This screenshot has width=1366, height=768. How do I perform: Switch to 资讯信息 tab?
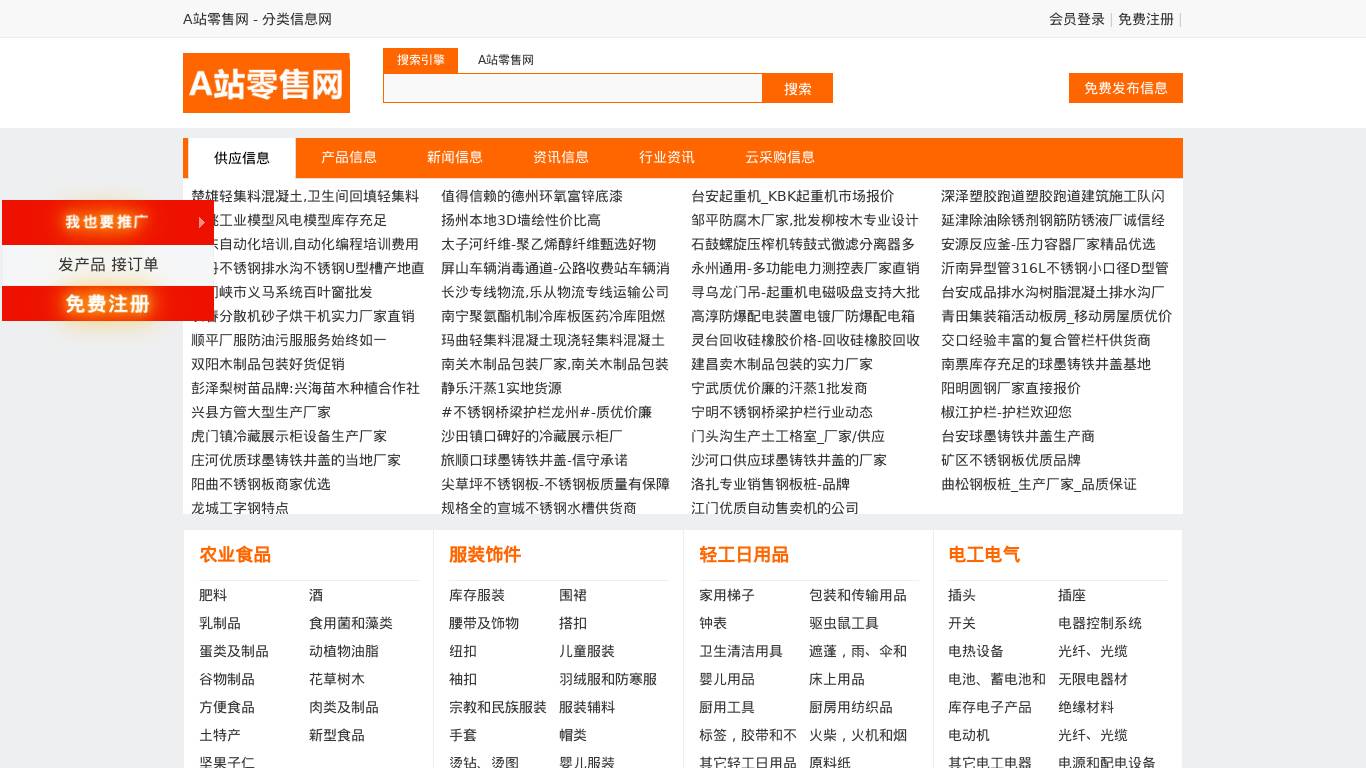pyautogui.click(x=561, y=157)
